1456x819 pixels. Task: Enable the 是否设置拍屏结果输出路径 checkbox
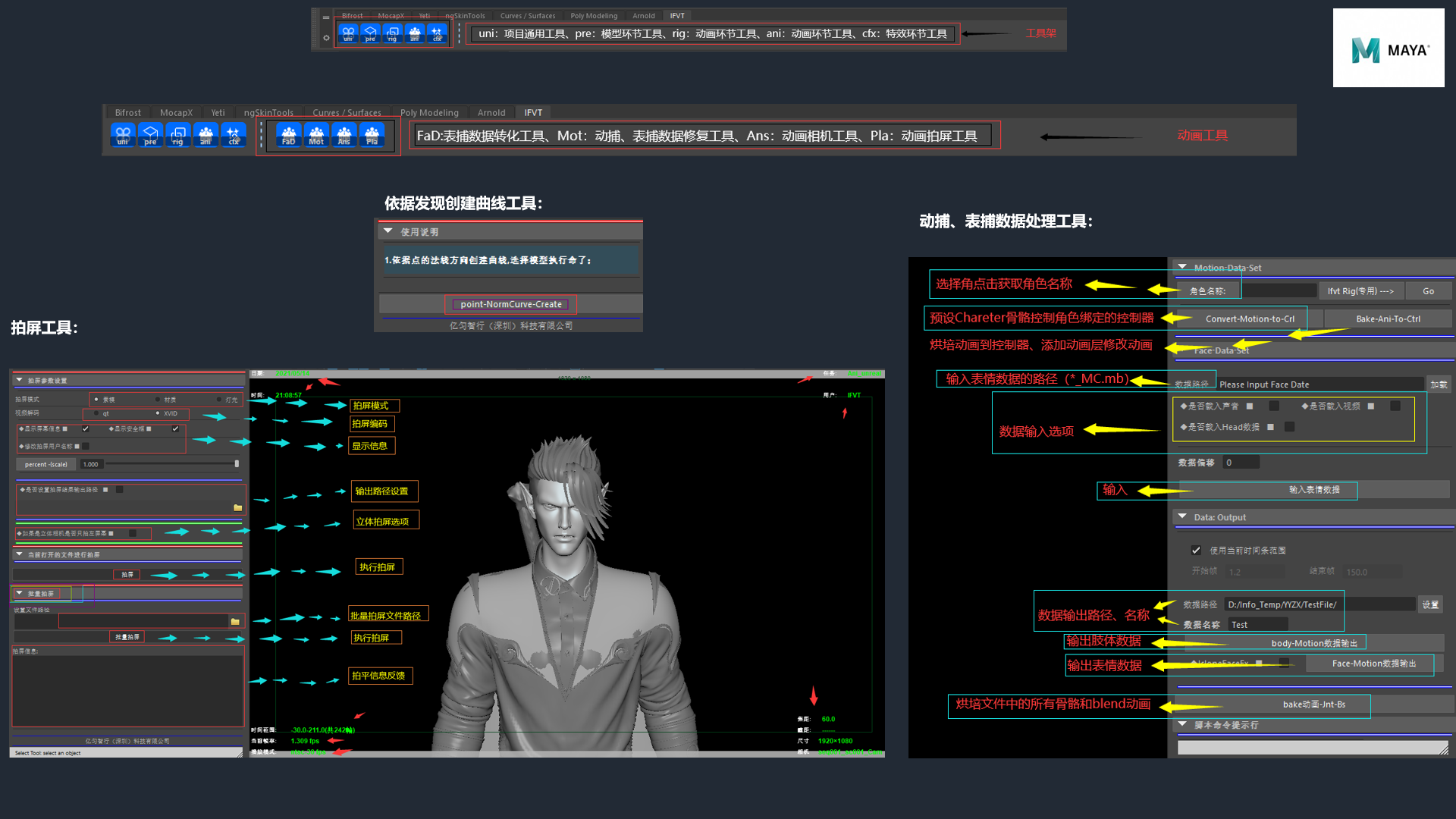coord(120,489)
